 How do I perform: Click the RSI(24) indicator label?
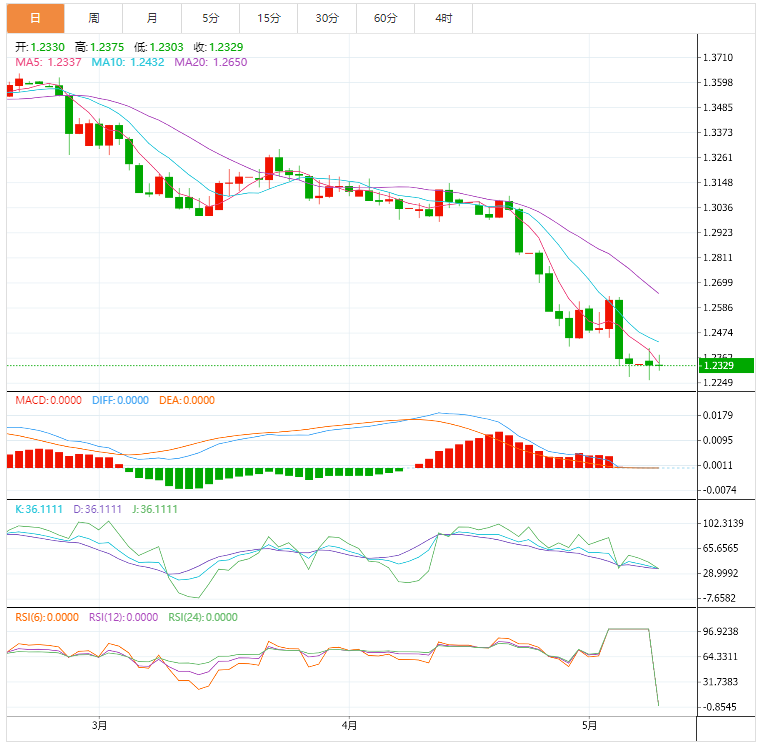click(203, 617)
